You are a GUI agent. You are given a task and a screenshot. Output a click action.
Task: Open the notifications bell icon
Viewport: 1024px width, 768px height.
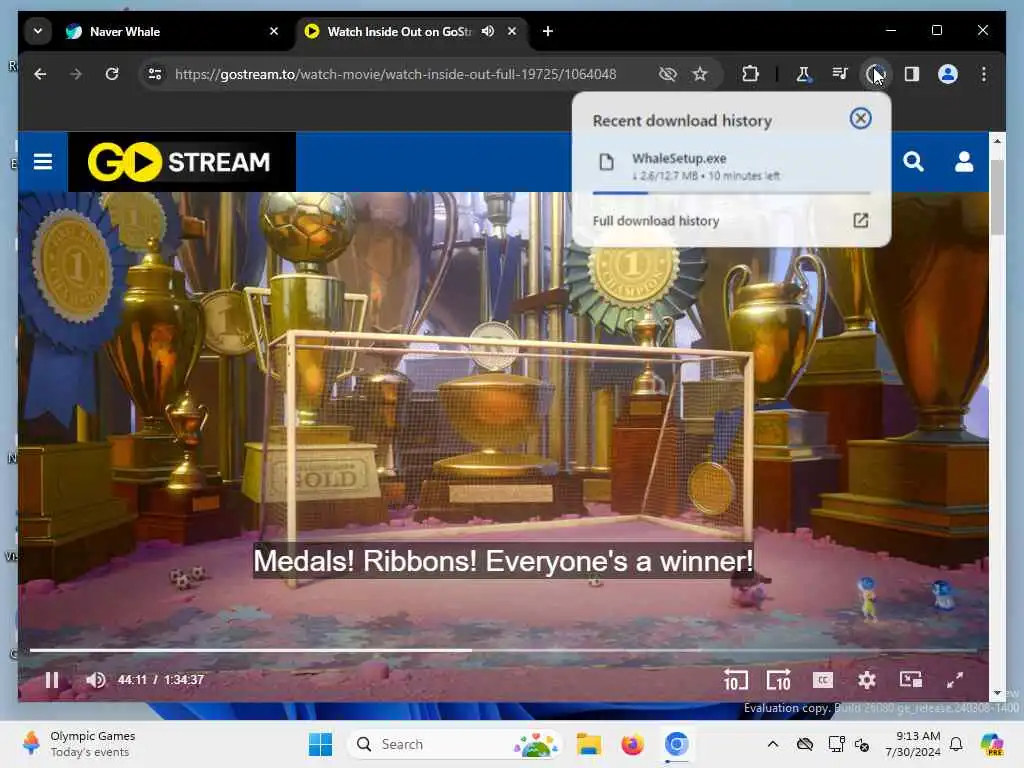click(x=956, y=744)
